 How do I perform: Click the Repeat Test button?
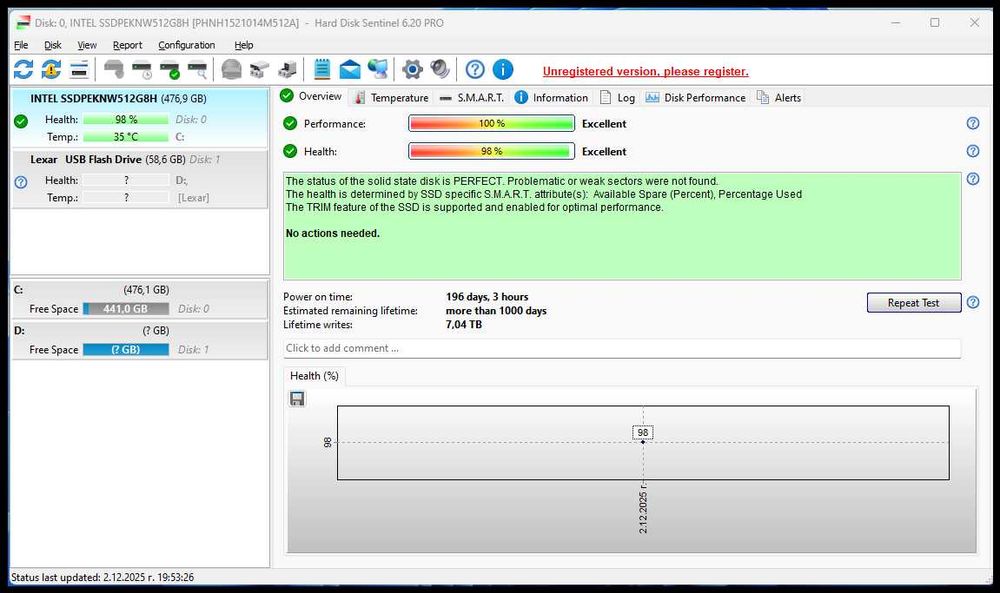click(913, 303)
